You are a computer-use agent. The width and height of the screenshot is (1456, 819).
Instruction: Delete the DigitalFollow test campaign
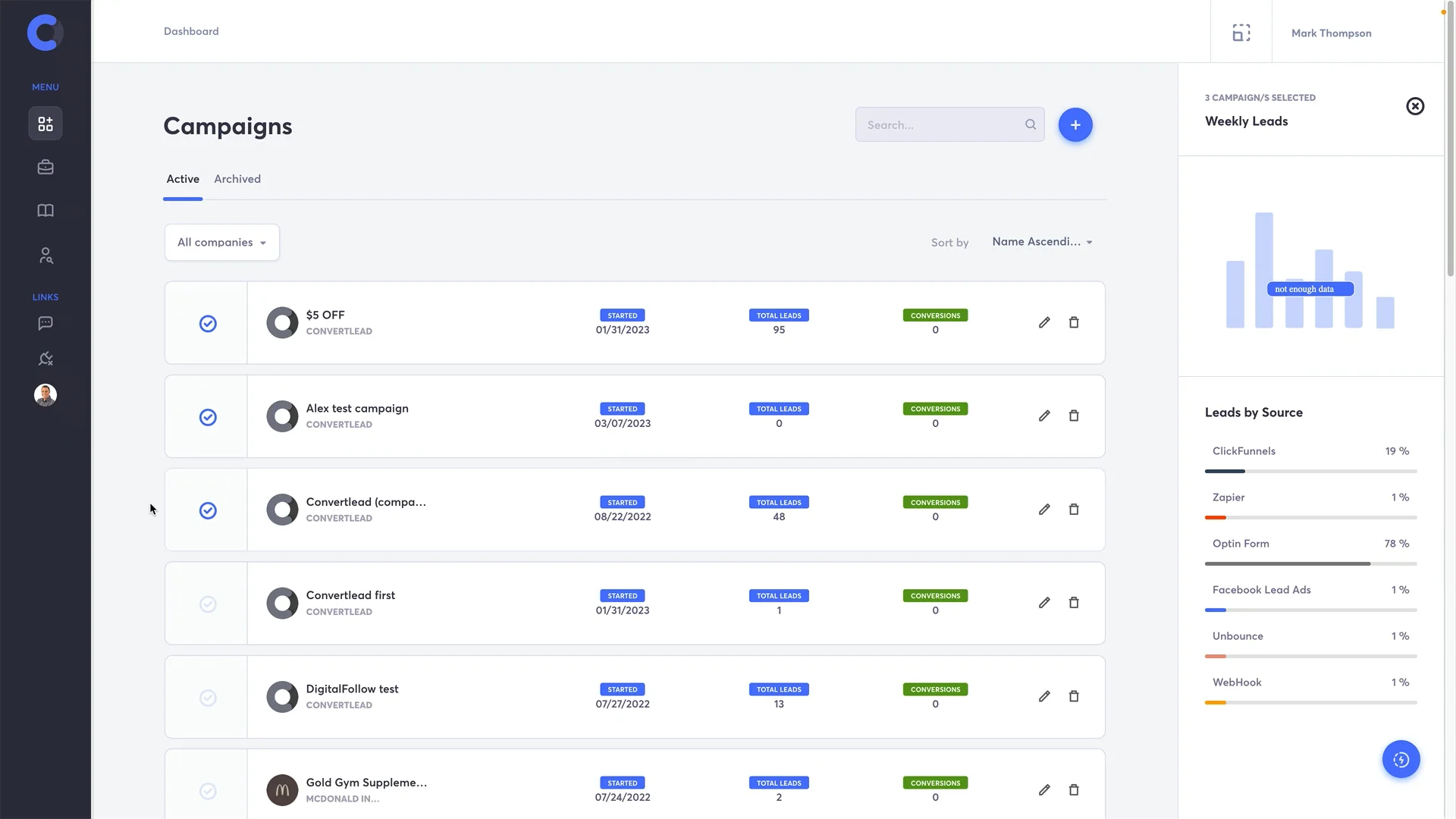(1074, 696)
